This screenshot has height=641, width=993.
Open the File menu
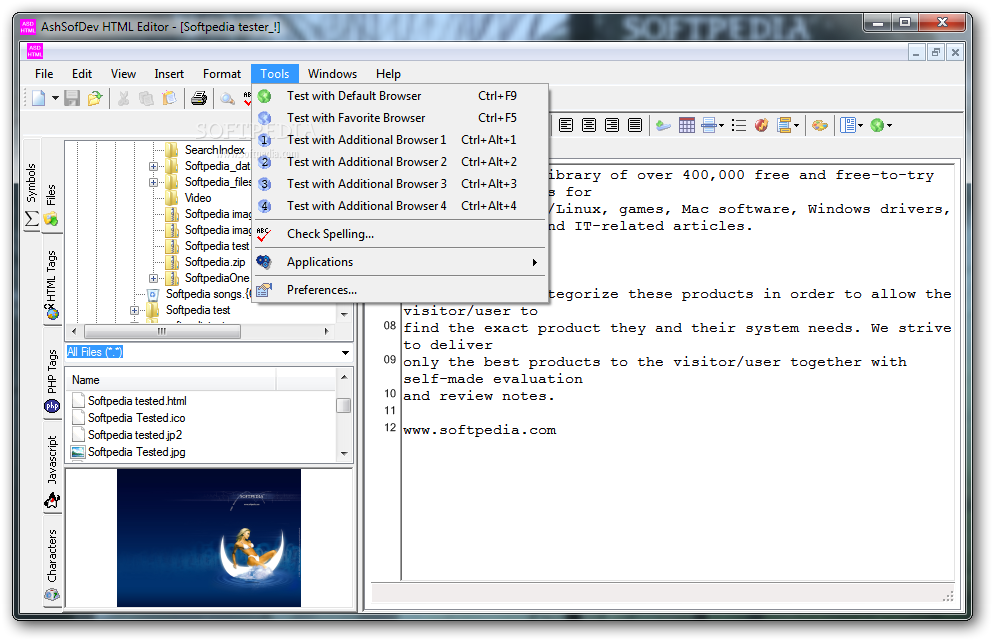(44, 74)
